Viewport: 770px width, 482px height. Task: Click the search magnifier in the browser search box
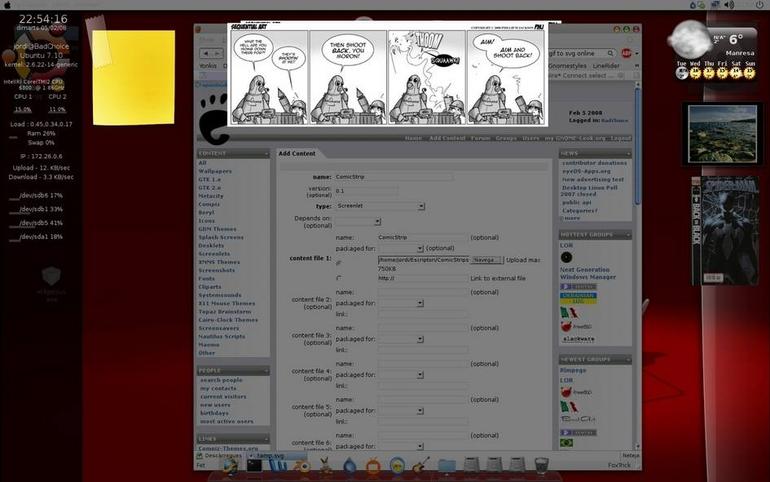pyautogui.click(x=610, y=53)
